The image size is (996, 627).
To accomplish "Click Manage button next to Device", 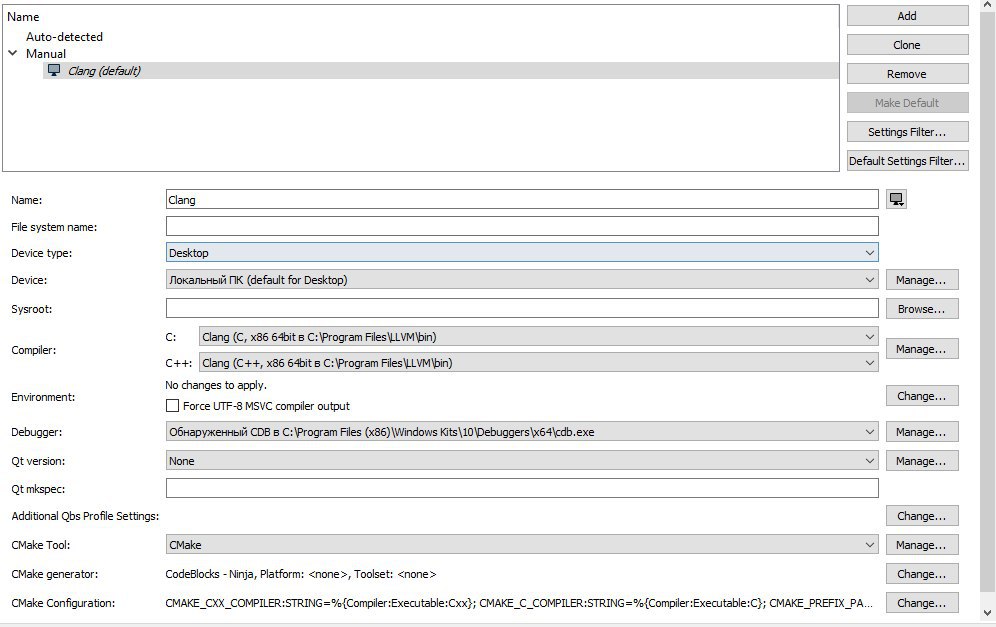I will pyautogui.click(x=922, y=280).
